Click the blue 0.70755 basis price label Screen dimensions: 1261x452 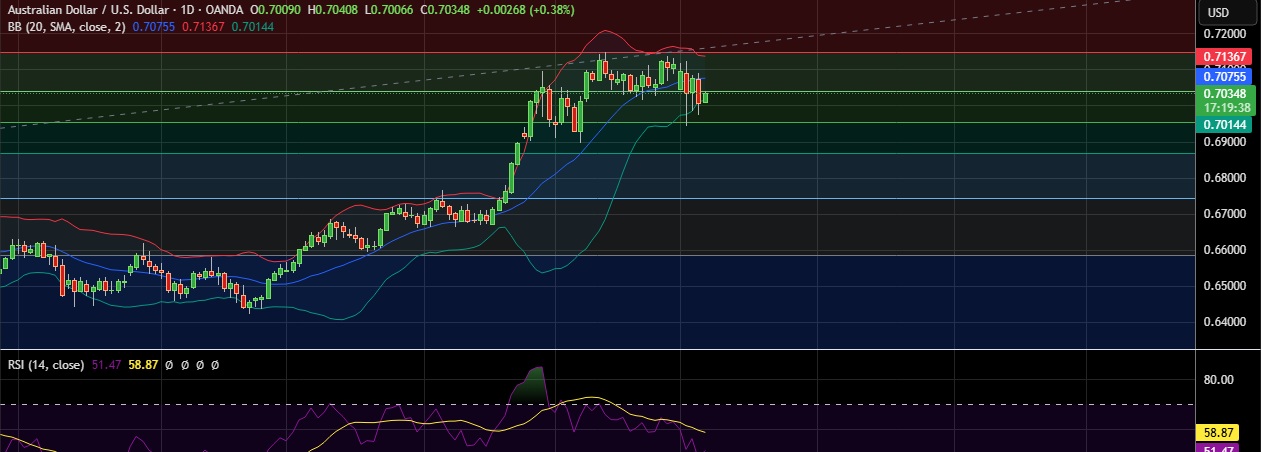tap(1224, 76)
